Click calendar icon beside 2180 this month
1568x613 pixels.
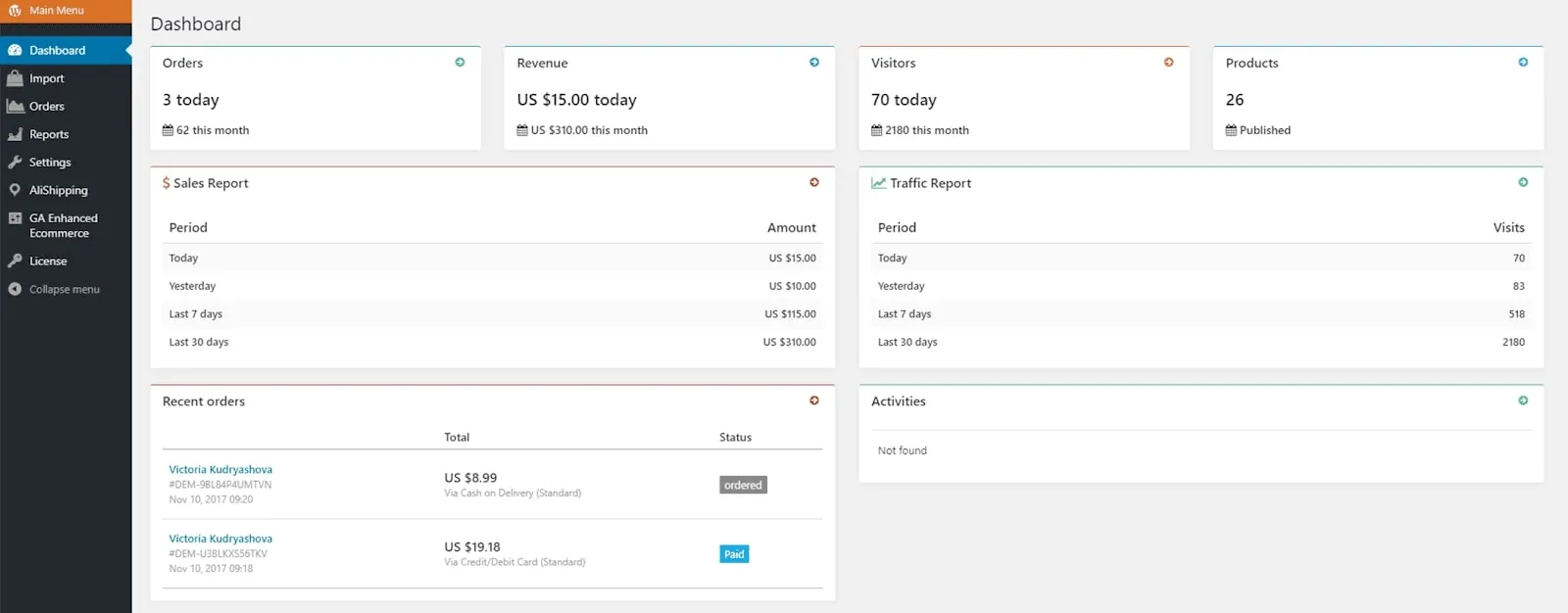(x=877, y=130)
